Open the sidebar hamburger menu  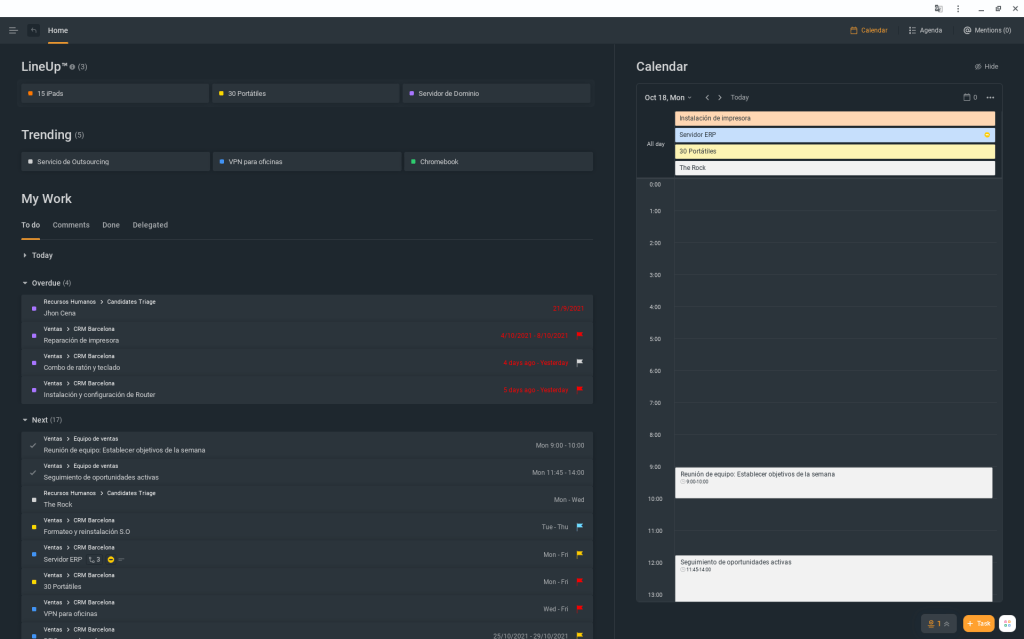point(13,30)
